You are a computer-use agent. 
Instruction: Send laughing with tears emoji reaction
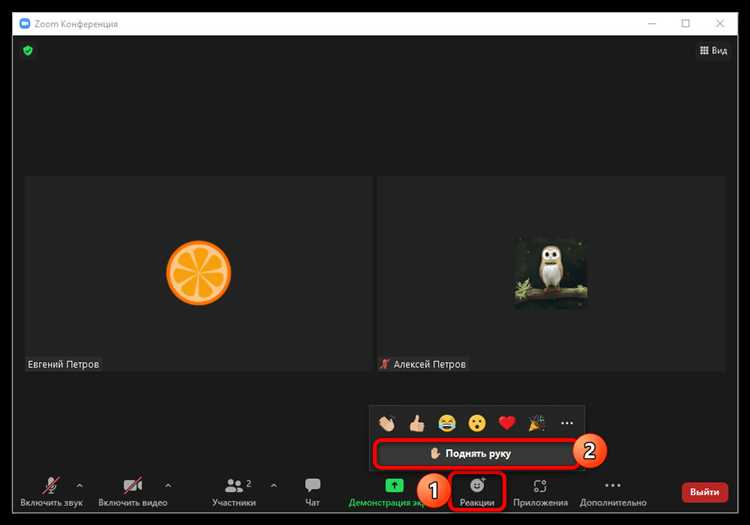click(x=447, y=423)
